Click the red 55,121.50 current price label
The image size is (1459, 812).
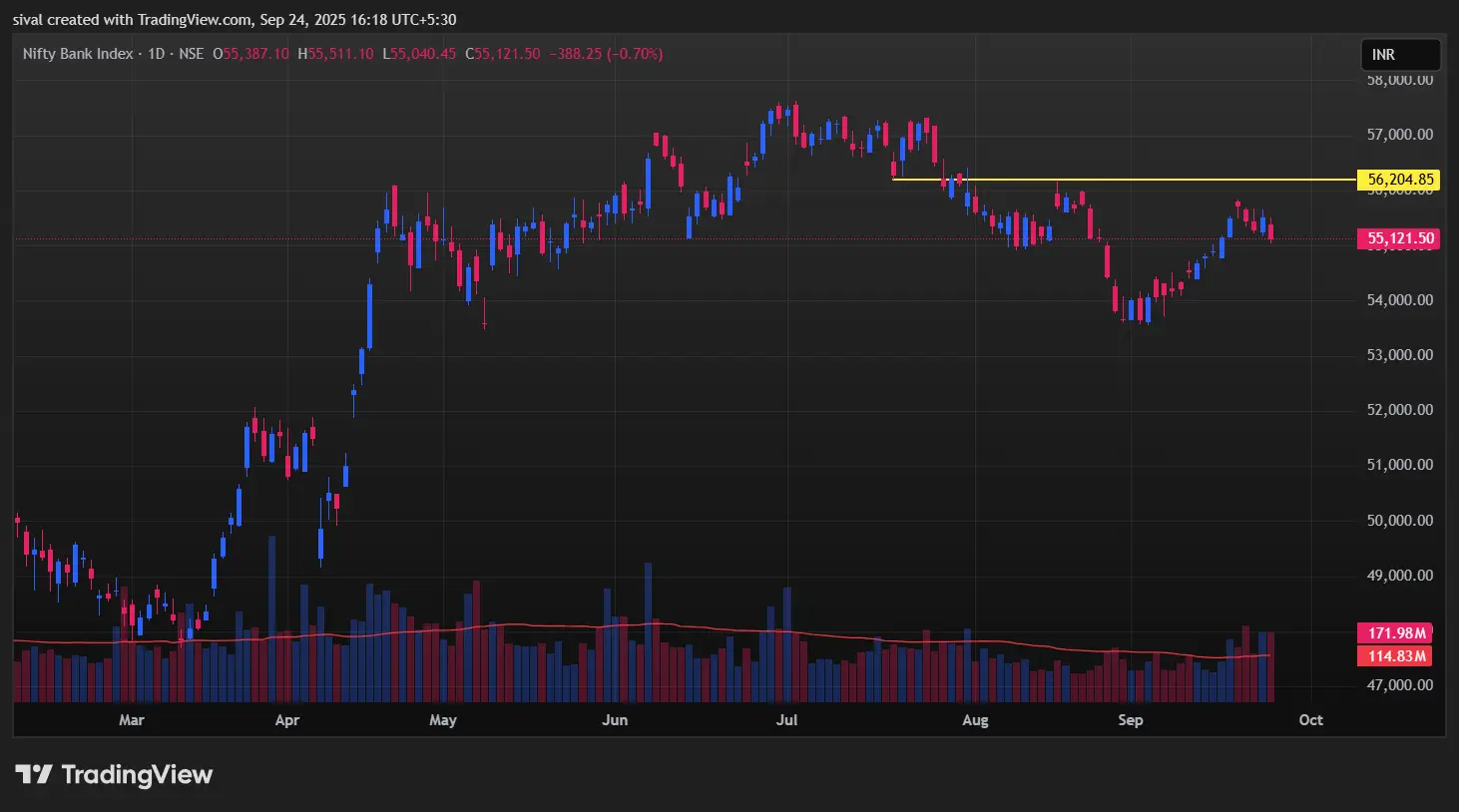(1400, 238)
